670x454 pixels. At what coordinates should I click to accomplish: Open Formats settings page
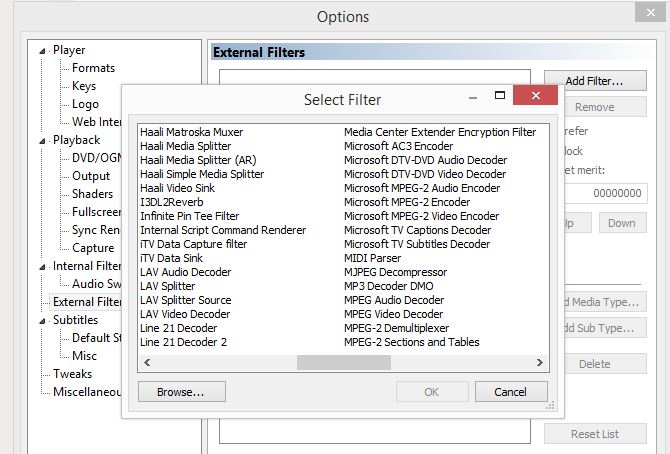[94, 68]
